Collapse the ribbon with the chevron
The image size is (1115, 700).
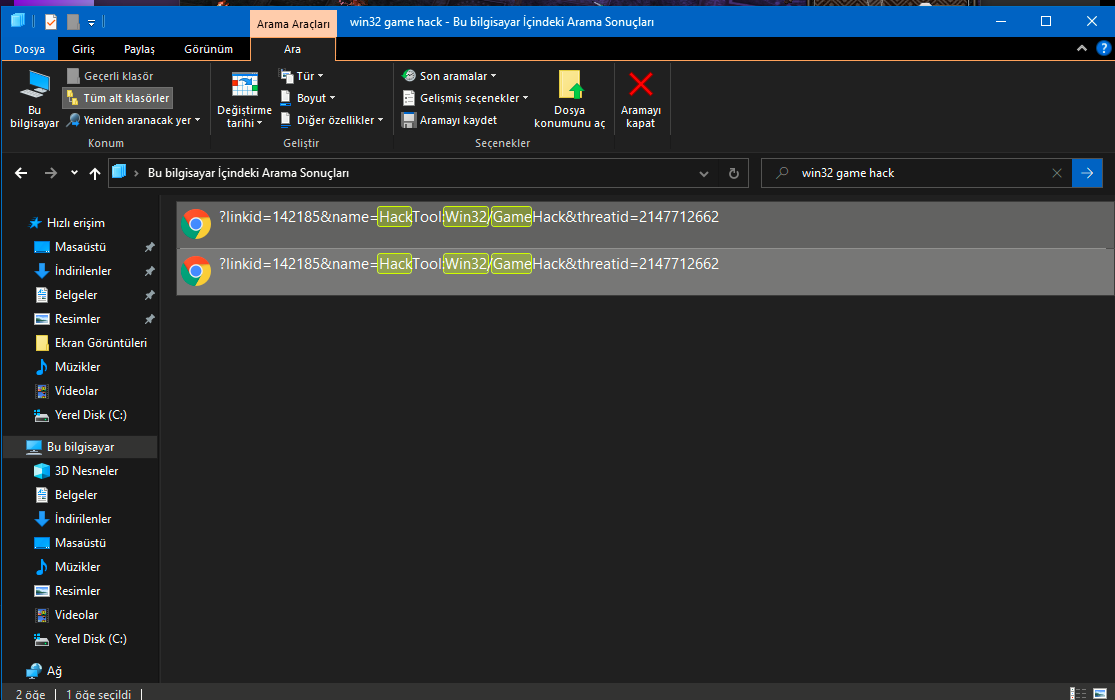pyautogui.click(x=1082, y=48)
